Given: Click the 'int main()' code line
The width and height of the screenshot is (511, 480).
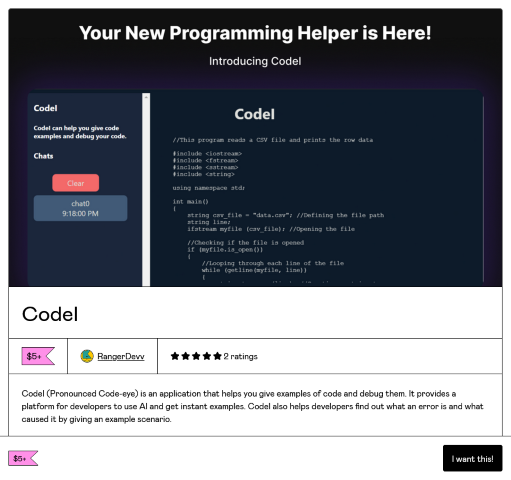Looking at the screenshot, I should 190,202.
